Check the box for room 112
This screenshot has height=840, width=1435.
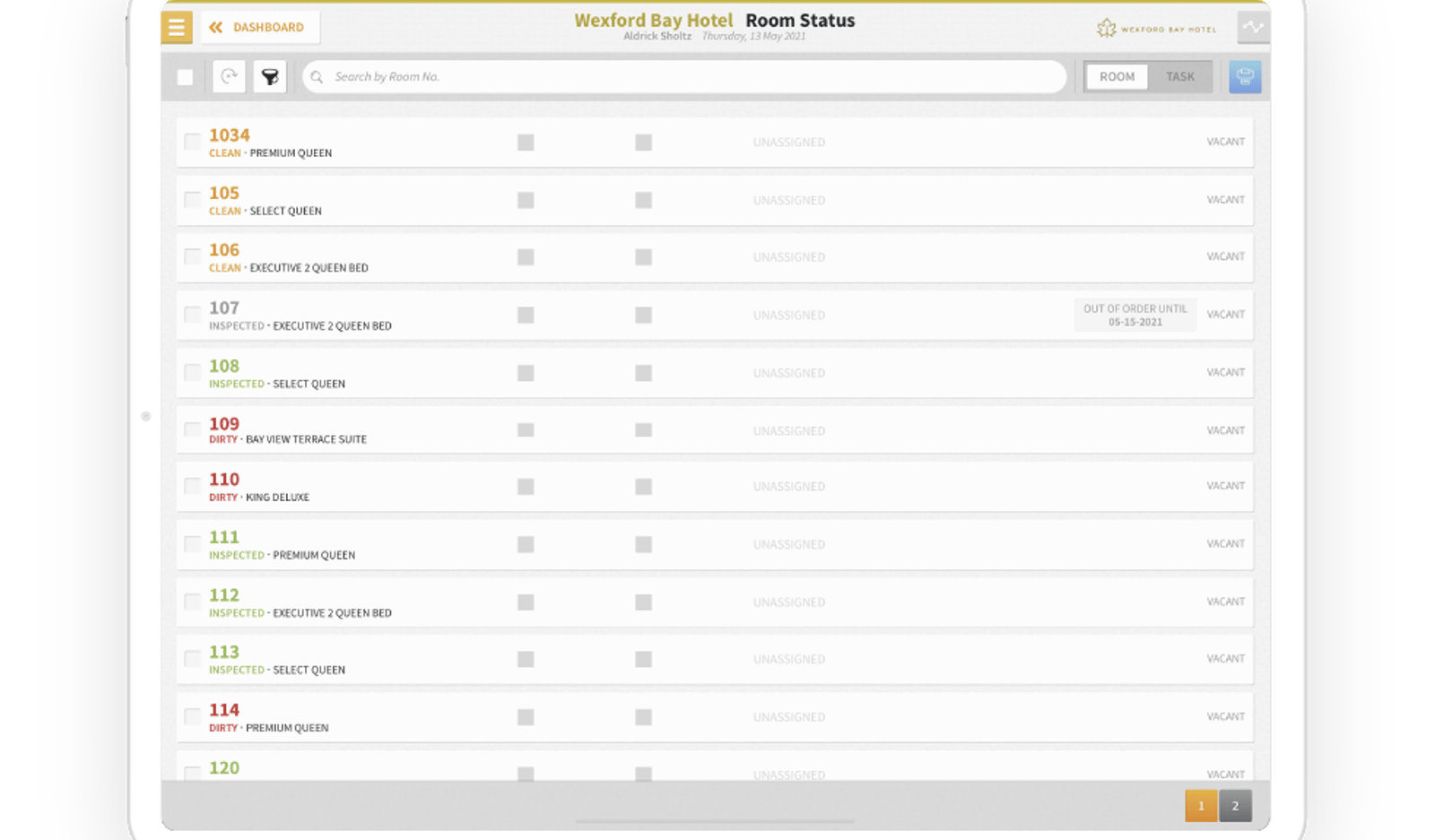click(x=192, y=602)
